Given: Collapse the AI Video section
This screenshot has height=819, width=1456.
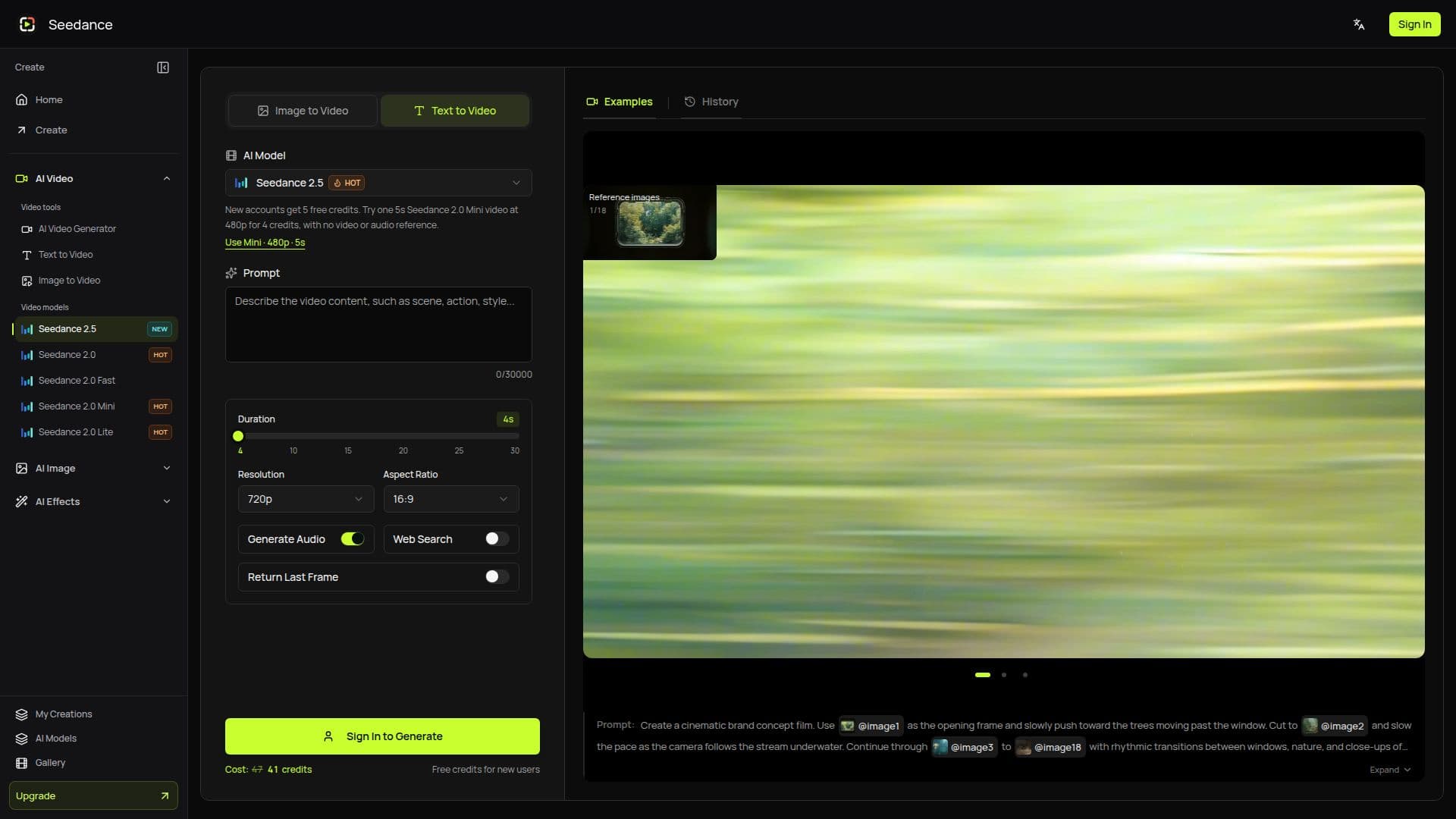Looking at the screenshot, I should pos(167,178).
